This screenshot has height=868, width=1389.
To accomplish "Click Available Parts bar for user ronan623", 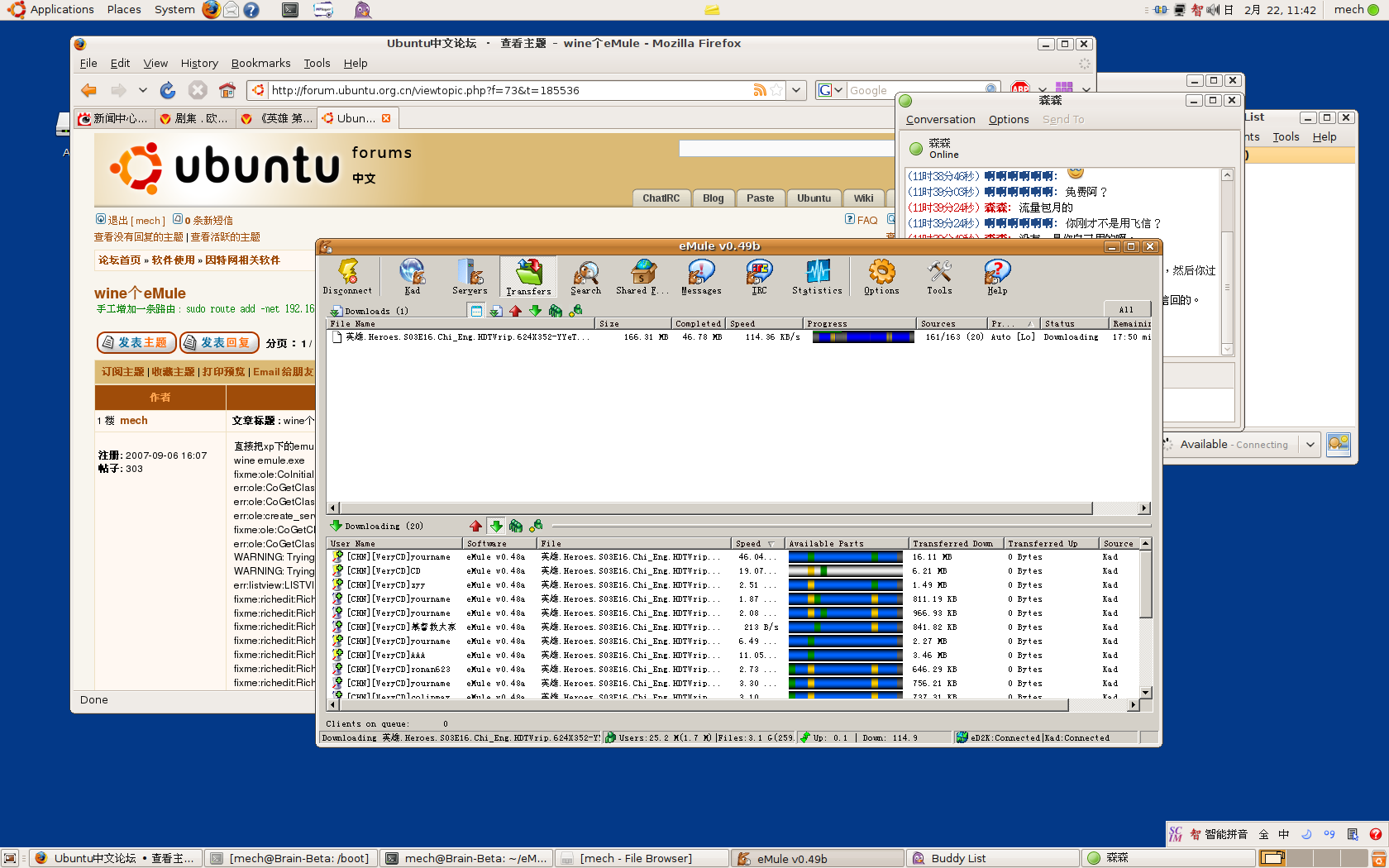I will [845, 669].
